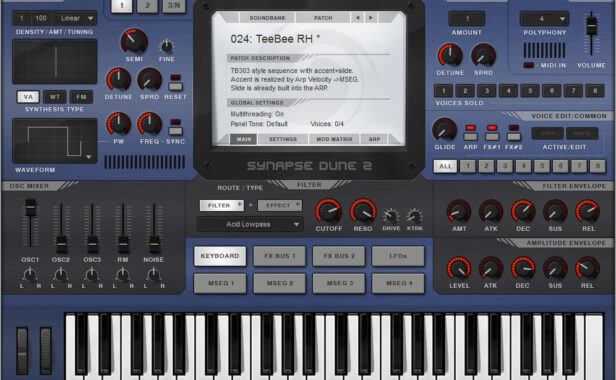The height and width of the screenshot is (380, 616).
Task: Switch to the MOD MATRIX tab
Action: pyautogui.click(x=334, y=139)
